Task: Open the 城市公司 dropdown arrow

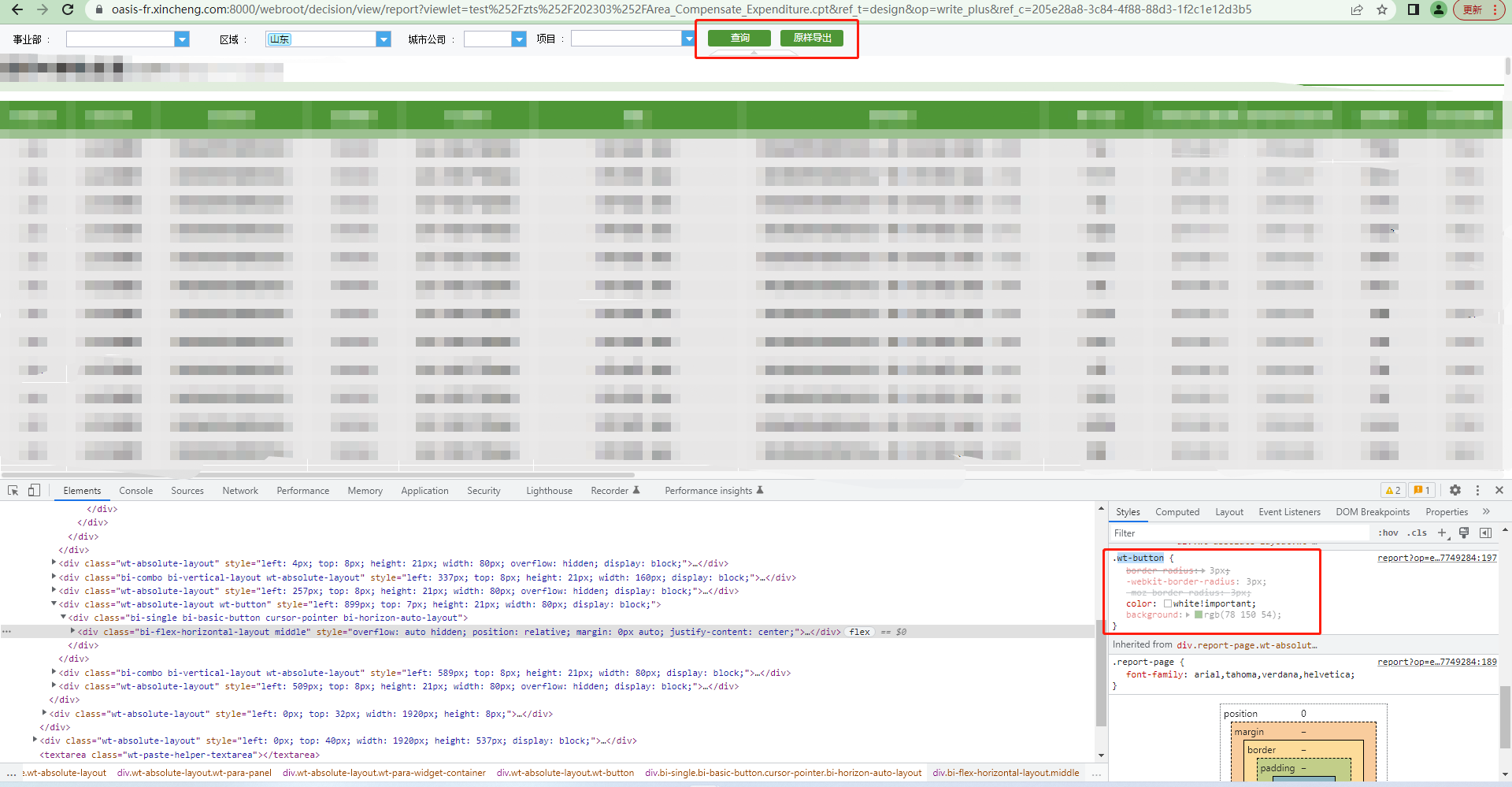Action: click(519, 39)
